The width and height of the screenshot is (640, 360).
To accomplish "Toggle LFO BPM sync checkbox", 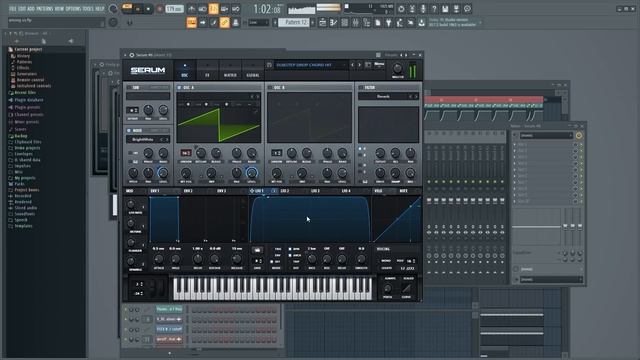I will click(290, 249).
